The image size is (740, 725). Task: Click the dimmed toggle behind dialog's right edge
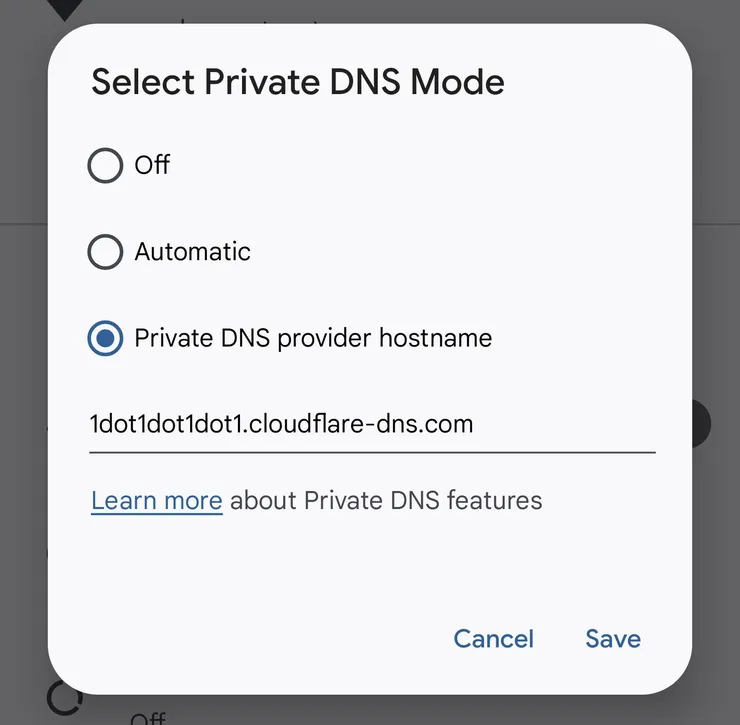click(701, 423)
